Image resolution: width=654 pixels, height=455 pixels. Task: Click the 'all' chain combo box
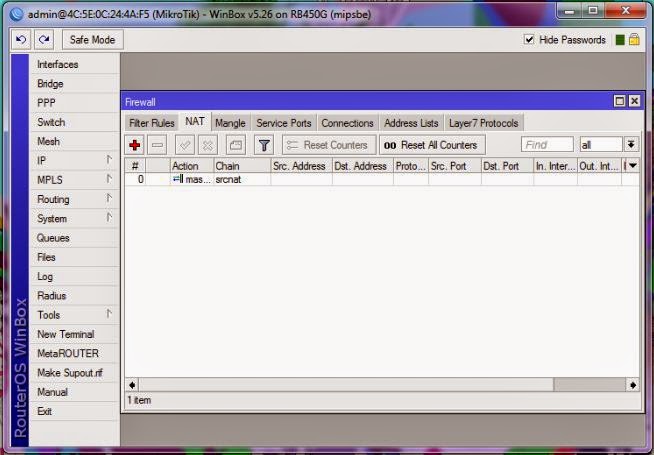click(601, 145)
